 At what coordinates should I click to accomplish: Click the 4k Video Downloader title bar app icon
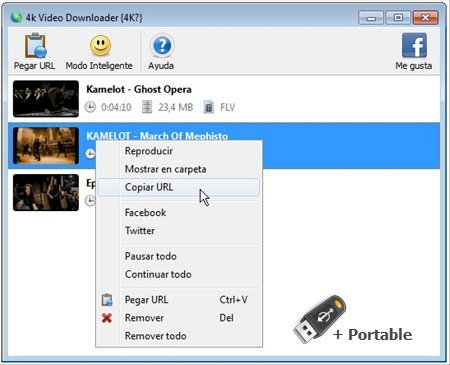(x=16, y=17)
